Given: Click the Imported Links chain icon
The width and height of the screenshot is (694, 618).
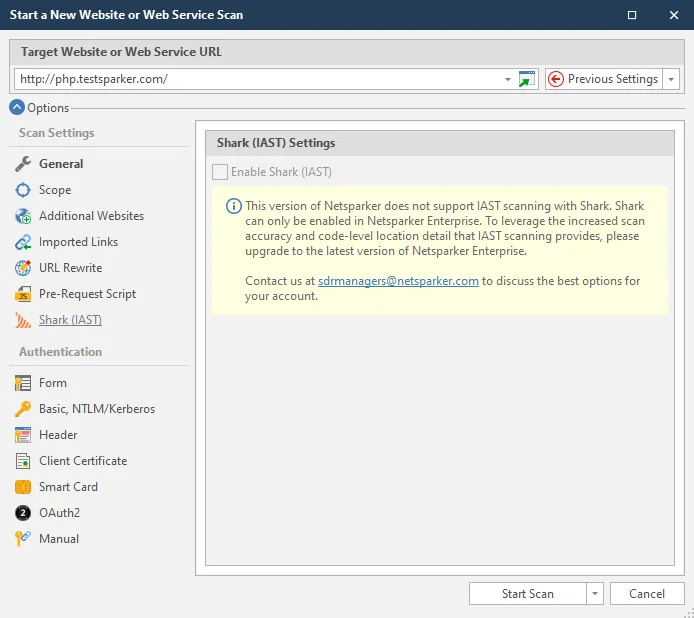Looking at the screenshot, I should click(23, 242).
